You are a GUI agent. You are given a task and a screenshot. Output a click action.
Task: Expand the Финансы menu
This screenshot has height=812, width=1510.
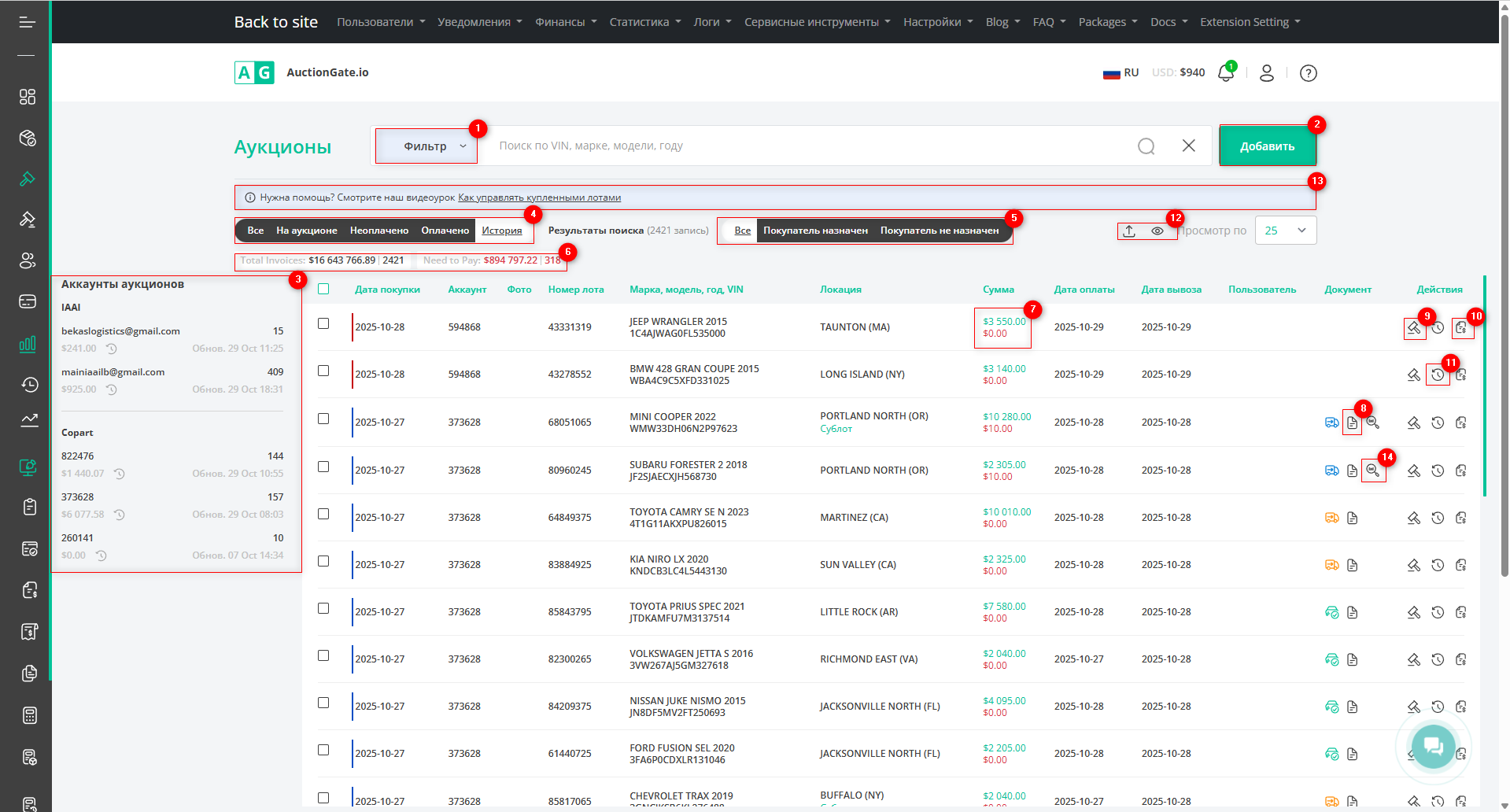click(566, 22)
